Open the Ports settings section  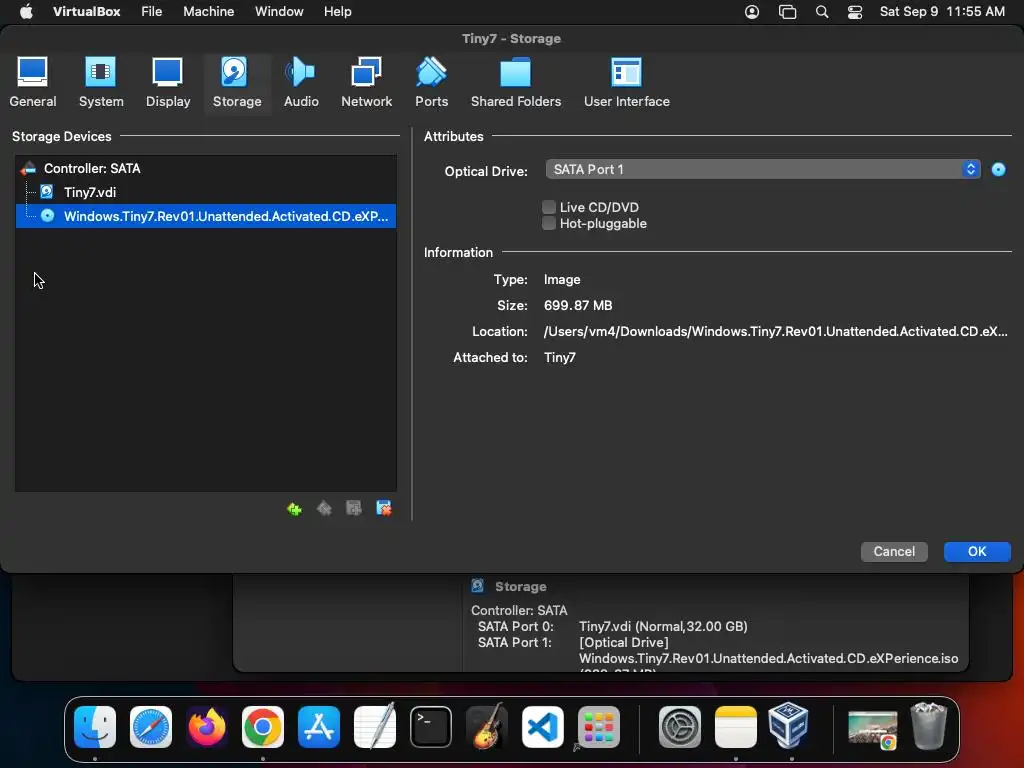click(x=432, y=84)
